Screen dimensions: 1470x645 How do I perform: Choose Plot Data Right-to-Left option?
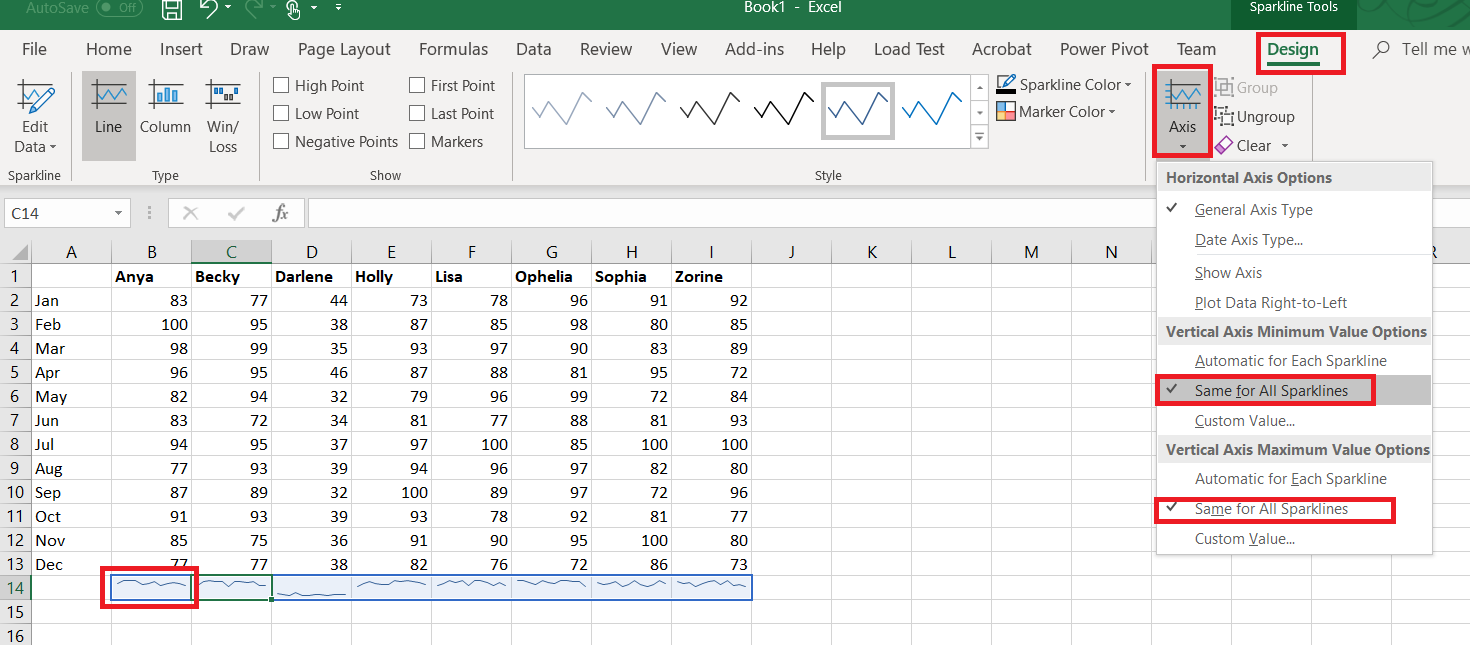pos(1270,303)
